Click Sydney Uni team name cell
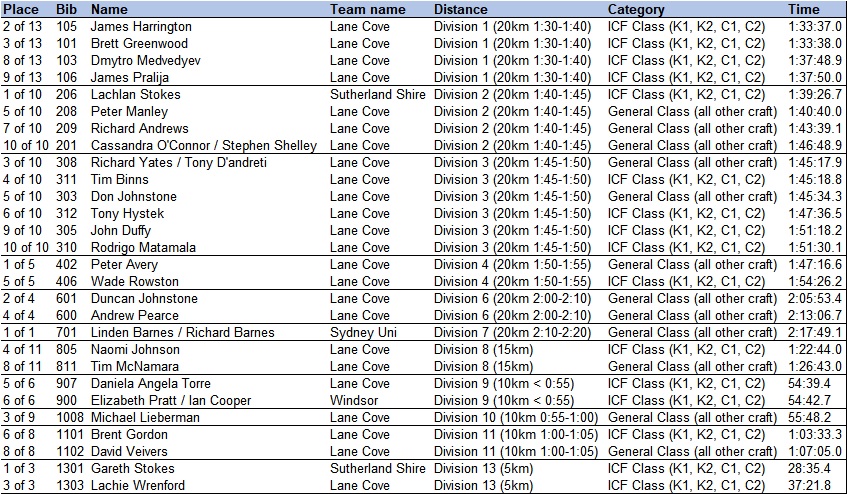Image resolution: width=847 pixels, height=494 pixels. (x=363, y=333)
